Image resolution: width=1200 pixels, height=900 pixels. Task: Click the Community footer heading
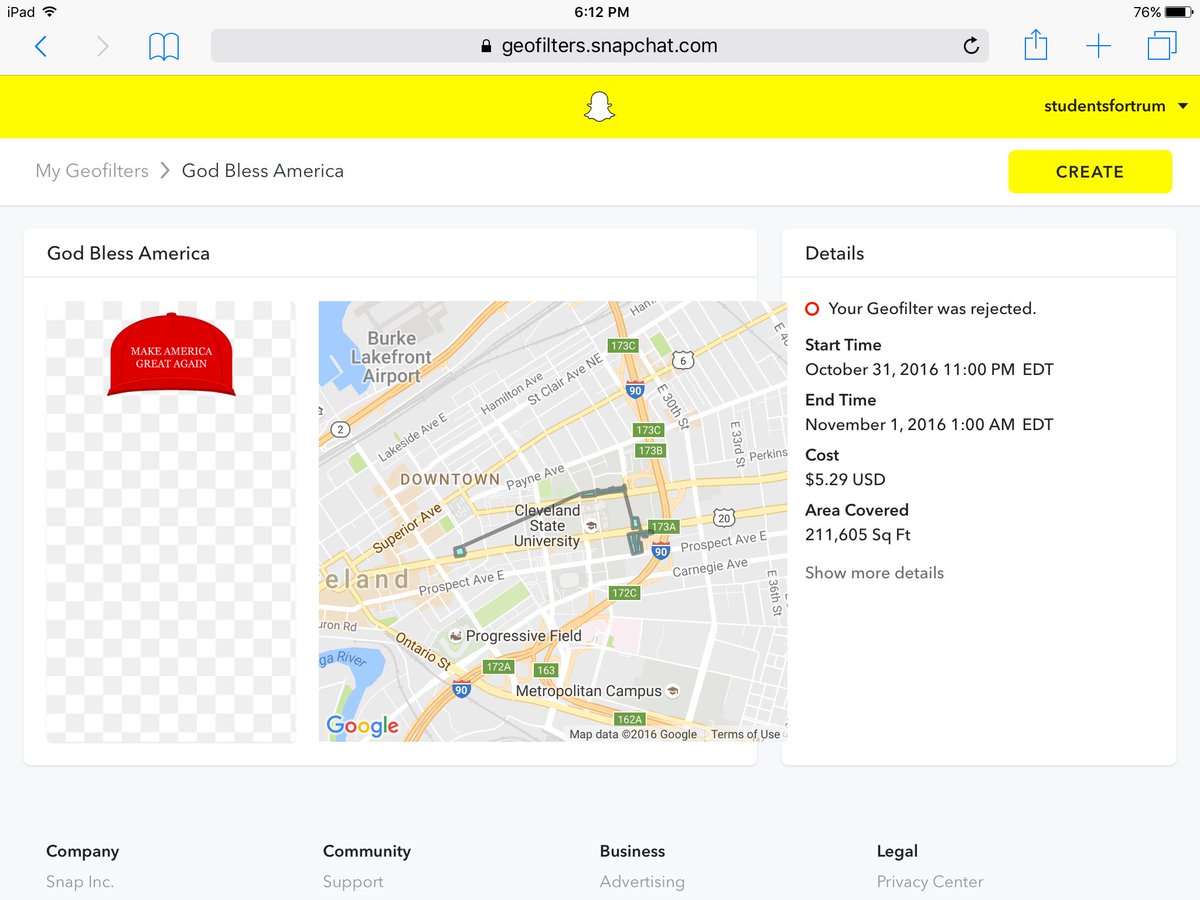tap(367, 851)
